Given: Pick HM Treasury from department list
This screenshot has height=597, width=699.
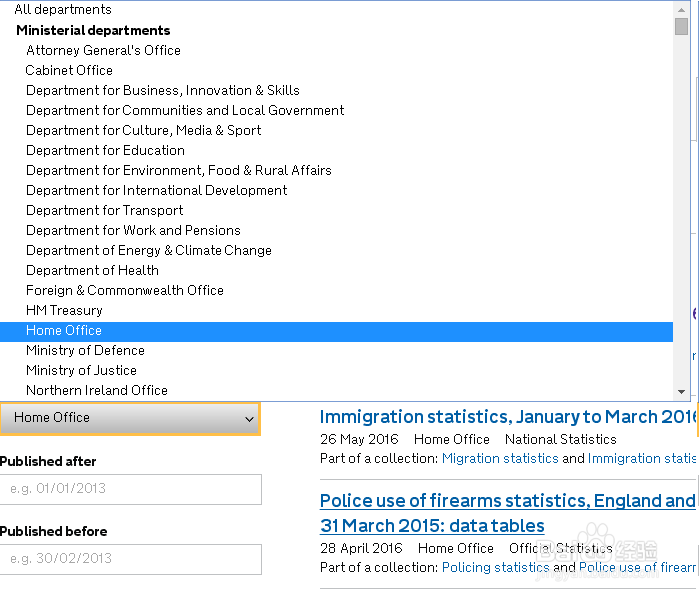Looking at the screenshot, I should (x=64, y=310).
